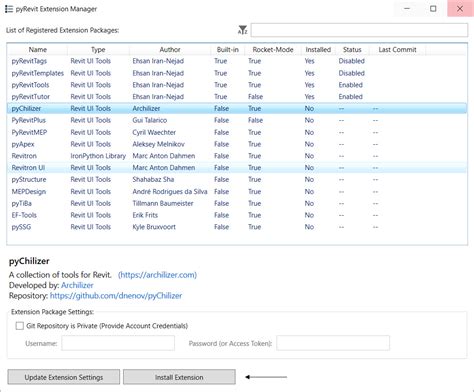Screen dimensions: 474x392
Task: Sort by the Rocket-Mode column header
Action: pos(273,50)
